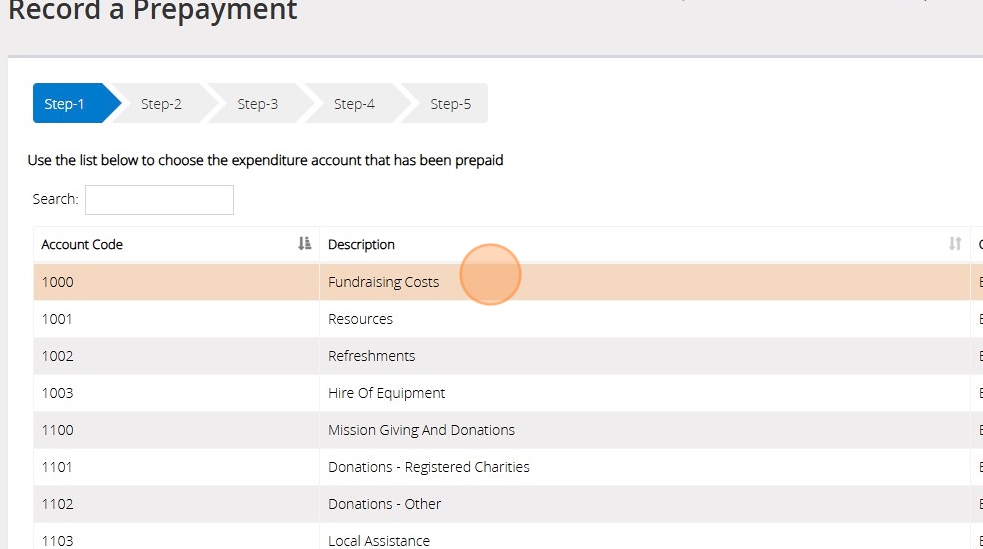Viewport: 983px width, 549px height.
Task: Focus the Search input field
Action: [x=159, y=200]
